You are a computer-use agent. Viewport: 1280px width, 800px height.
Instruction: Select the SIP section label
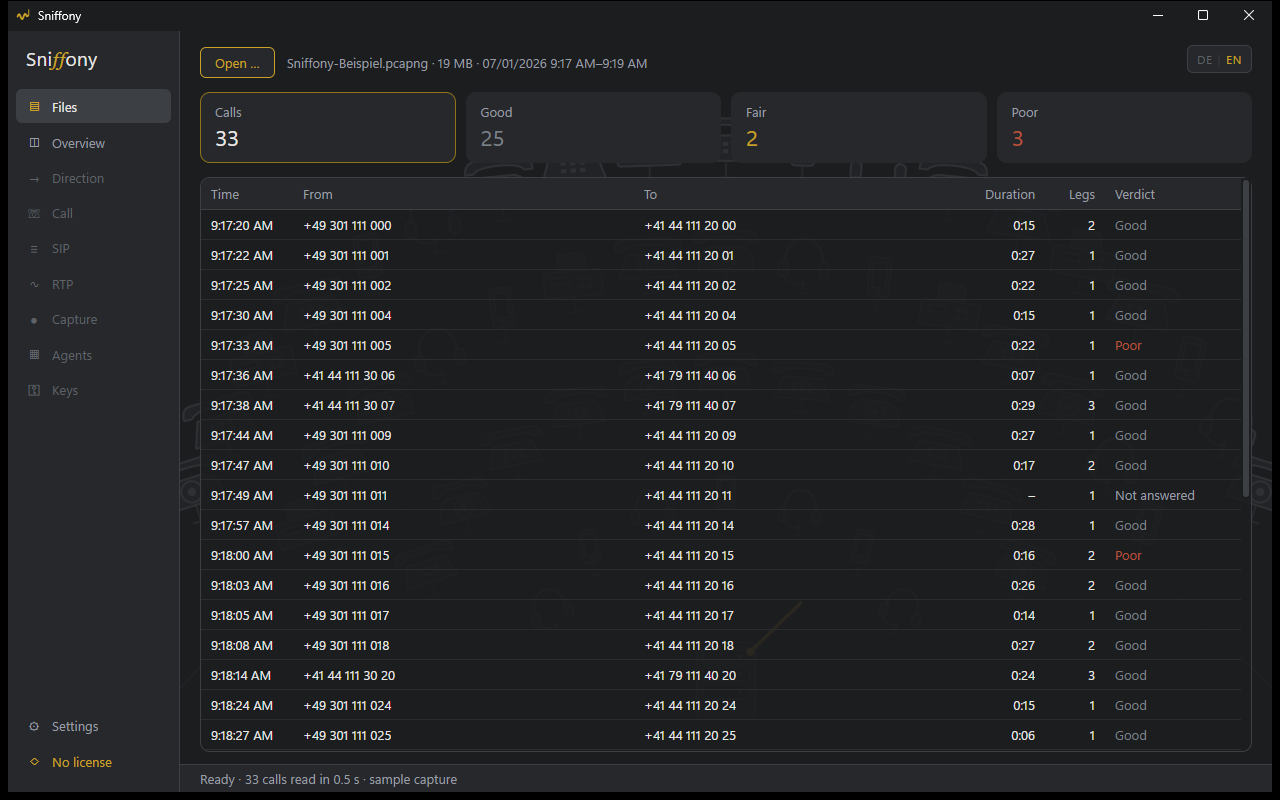(61, 249)
